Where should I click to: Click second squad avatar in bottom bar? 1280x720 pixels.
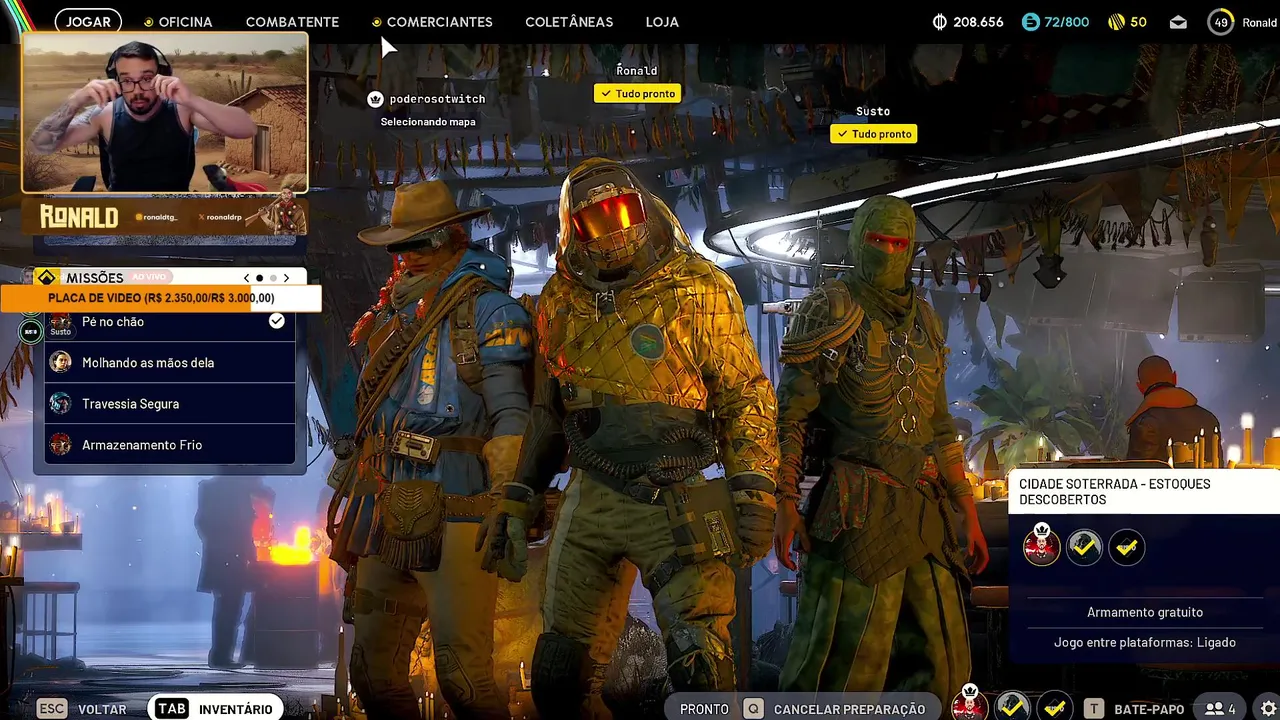tap(1012, 707)
